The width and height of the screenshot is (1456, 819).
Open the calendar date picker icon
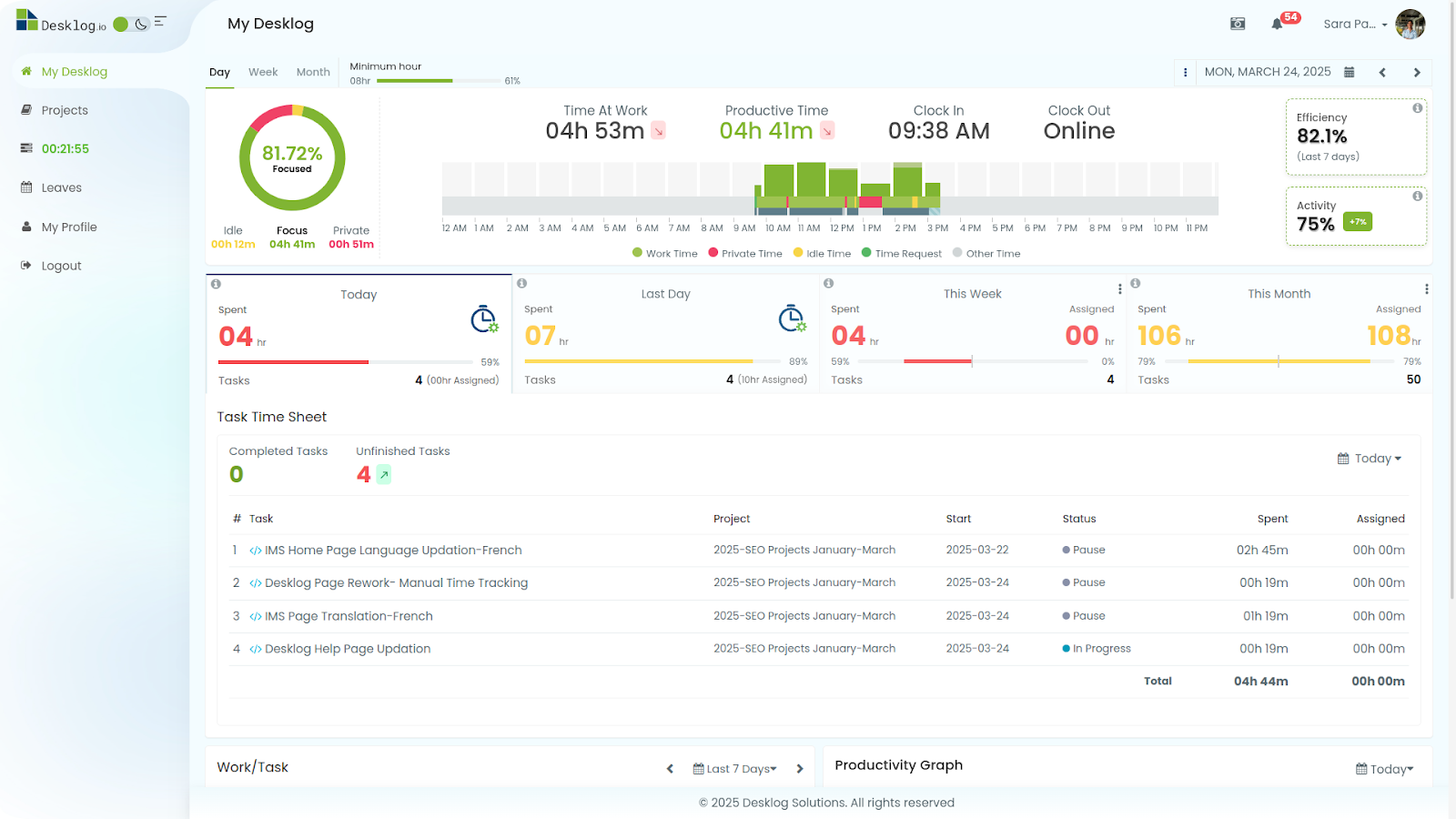(1350, 72)
